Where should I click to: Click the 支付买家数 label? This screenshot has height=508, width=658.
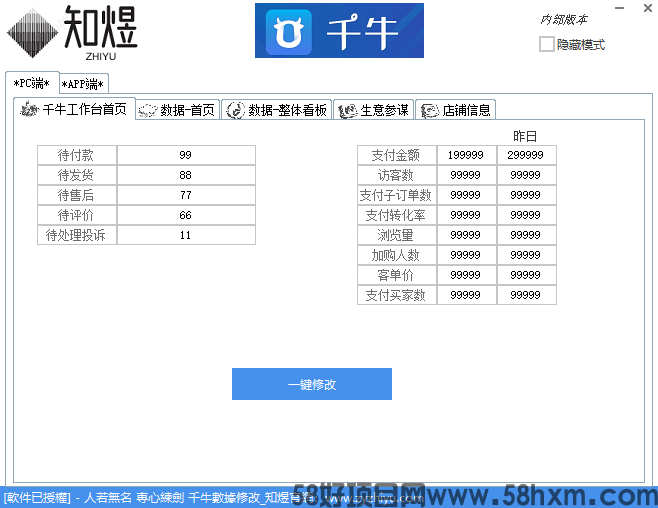(x=396, y=295)
